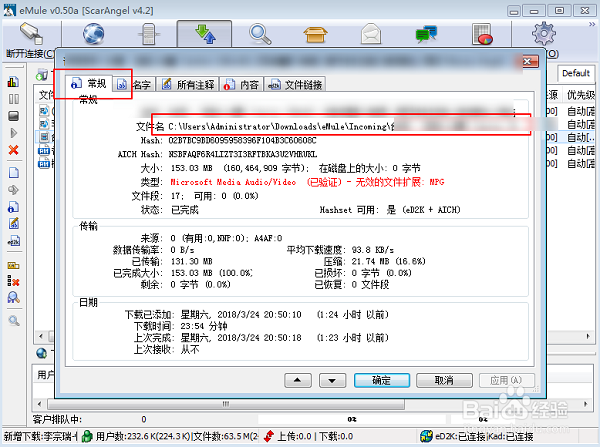Open the 文件链接 tab

(x=296, y=85)
